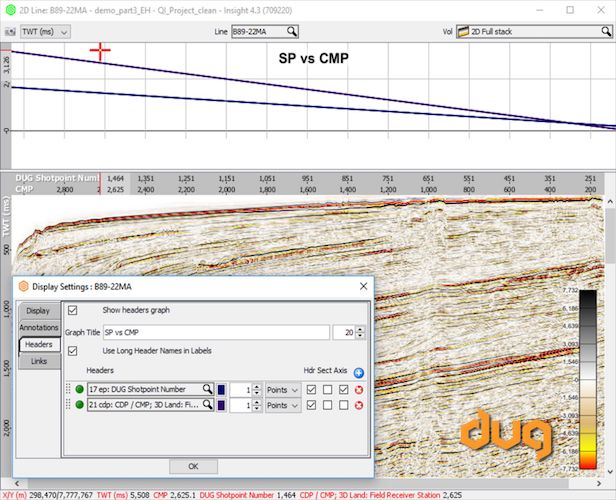Expand the Points dropdown for CDP / CMP row
The image size is (616, 500).
point(282,405)
